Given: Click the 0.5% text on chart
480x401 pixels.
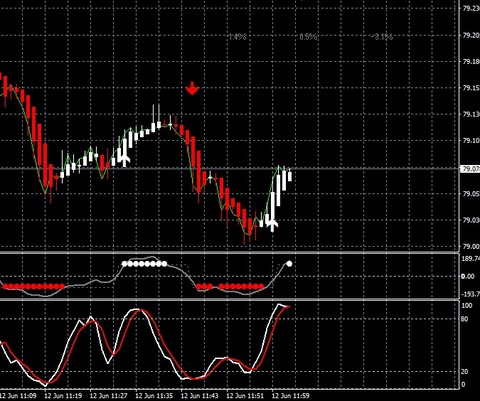Looking at the screenshot, I should click(308, 37).
